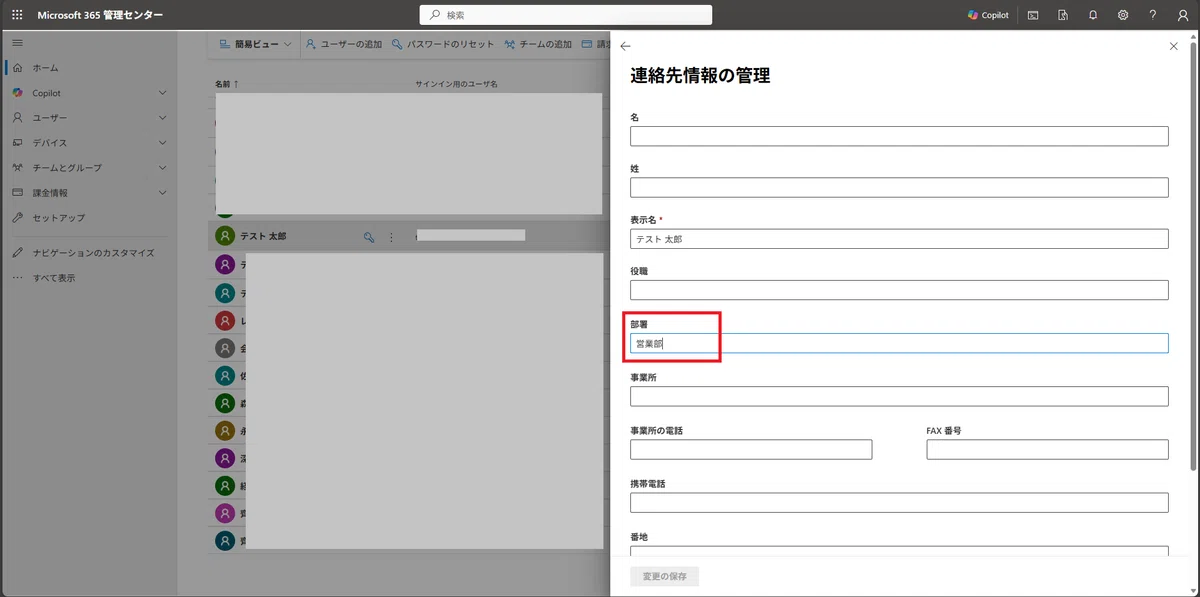Screen dimensions: 1200x597
Task: Select the テスト 太郎 user name
Action: coord(265,237)
